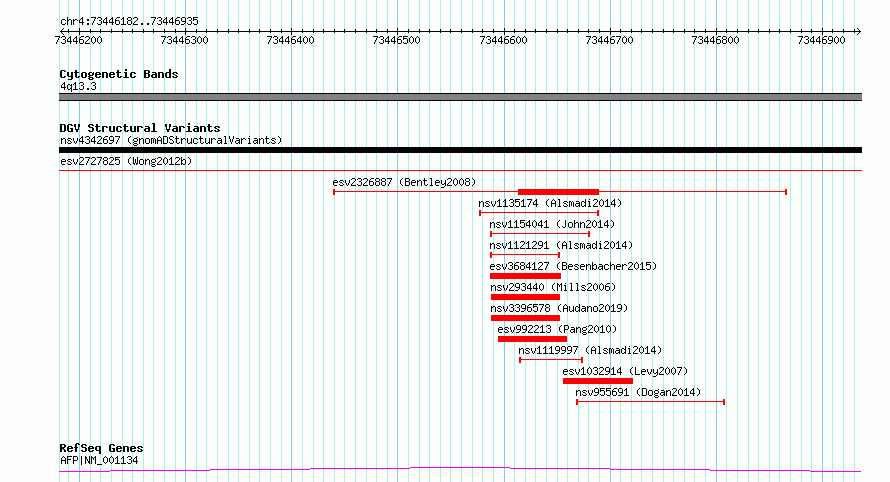890x482 pixels.
Task: Open variant nsv4342697 (gnomADStructuralVariants) label
Action: 171,140
